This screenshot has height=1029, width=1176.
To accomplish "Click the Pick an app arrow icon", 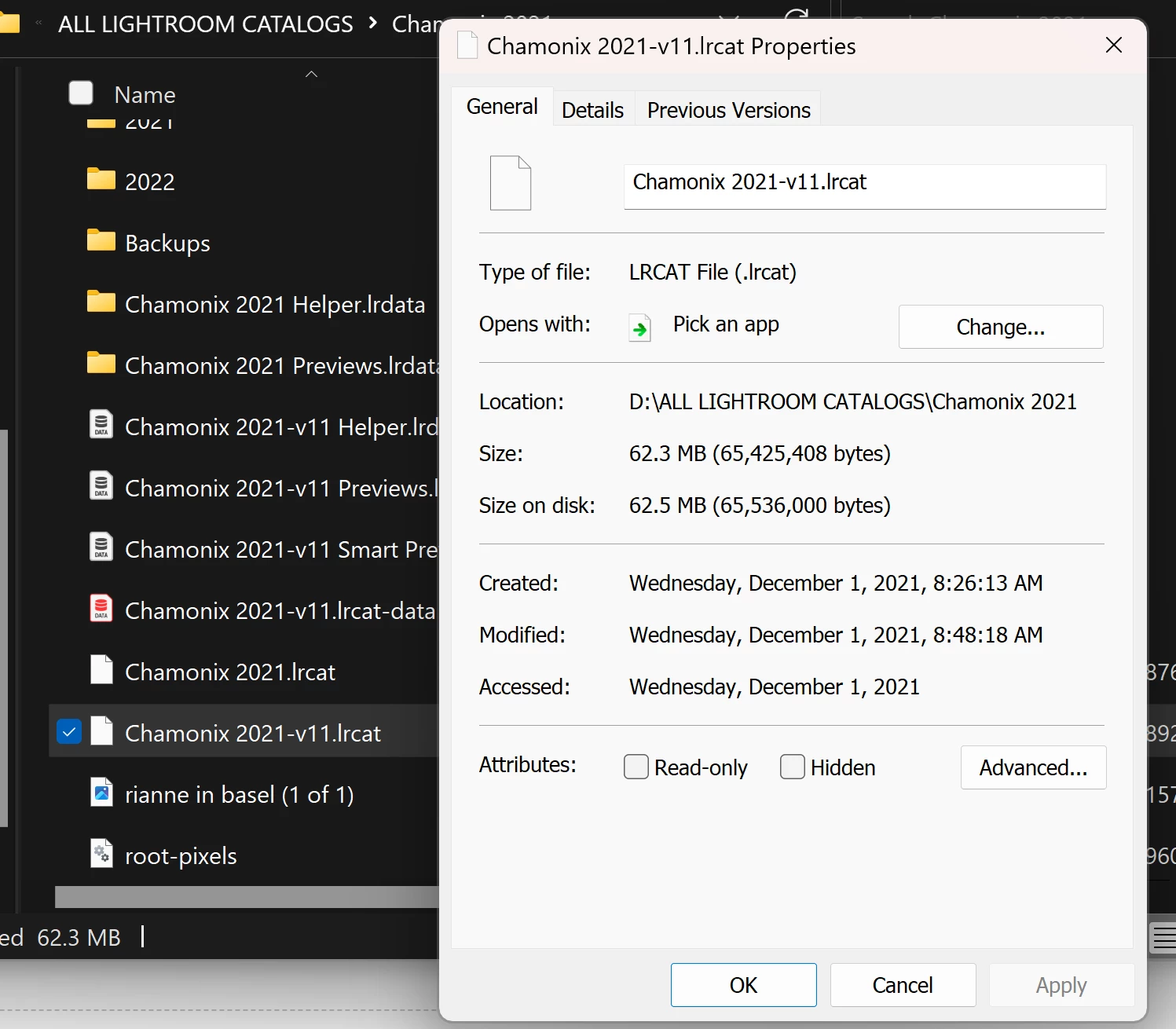I will click(x=640, y=327).
